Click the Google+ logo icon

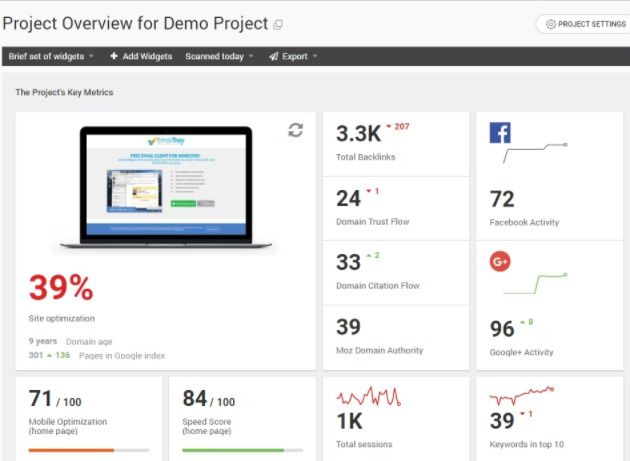pos(500,262)
